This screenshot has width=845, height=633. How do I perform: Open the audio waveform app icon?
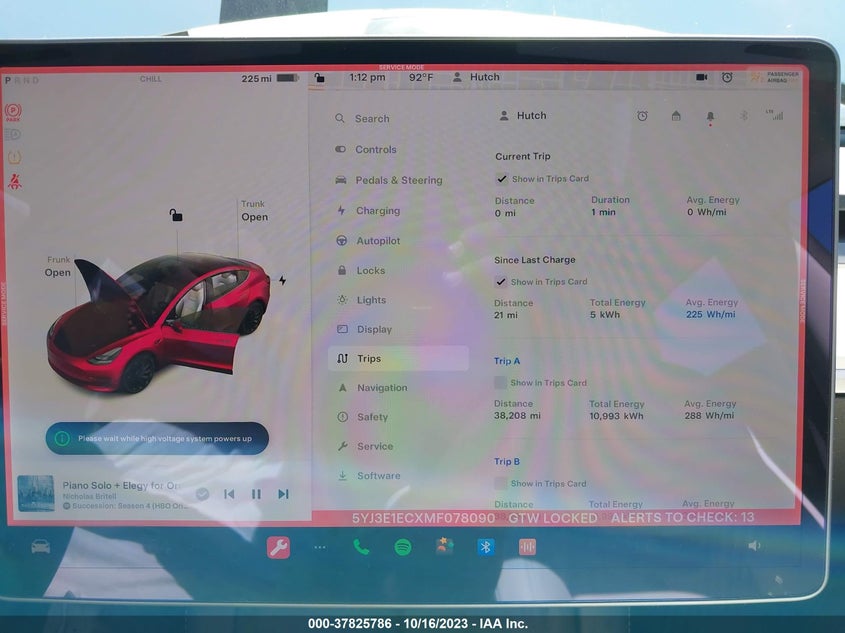tap(527, 547)
